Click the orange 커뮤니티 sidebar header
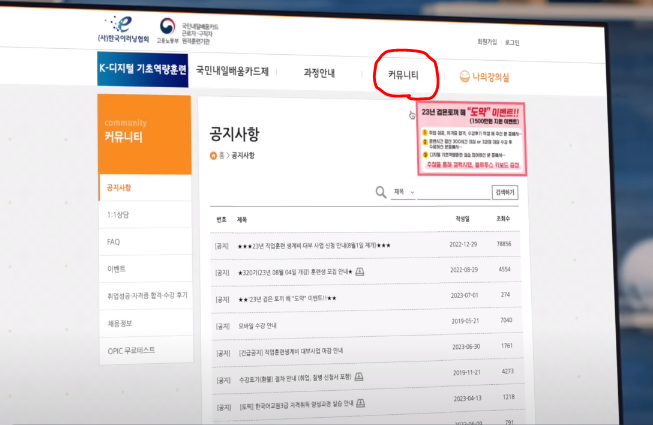 click(145, 134)
